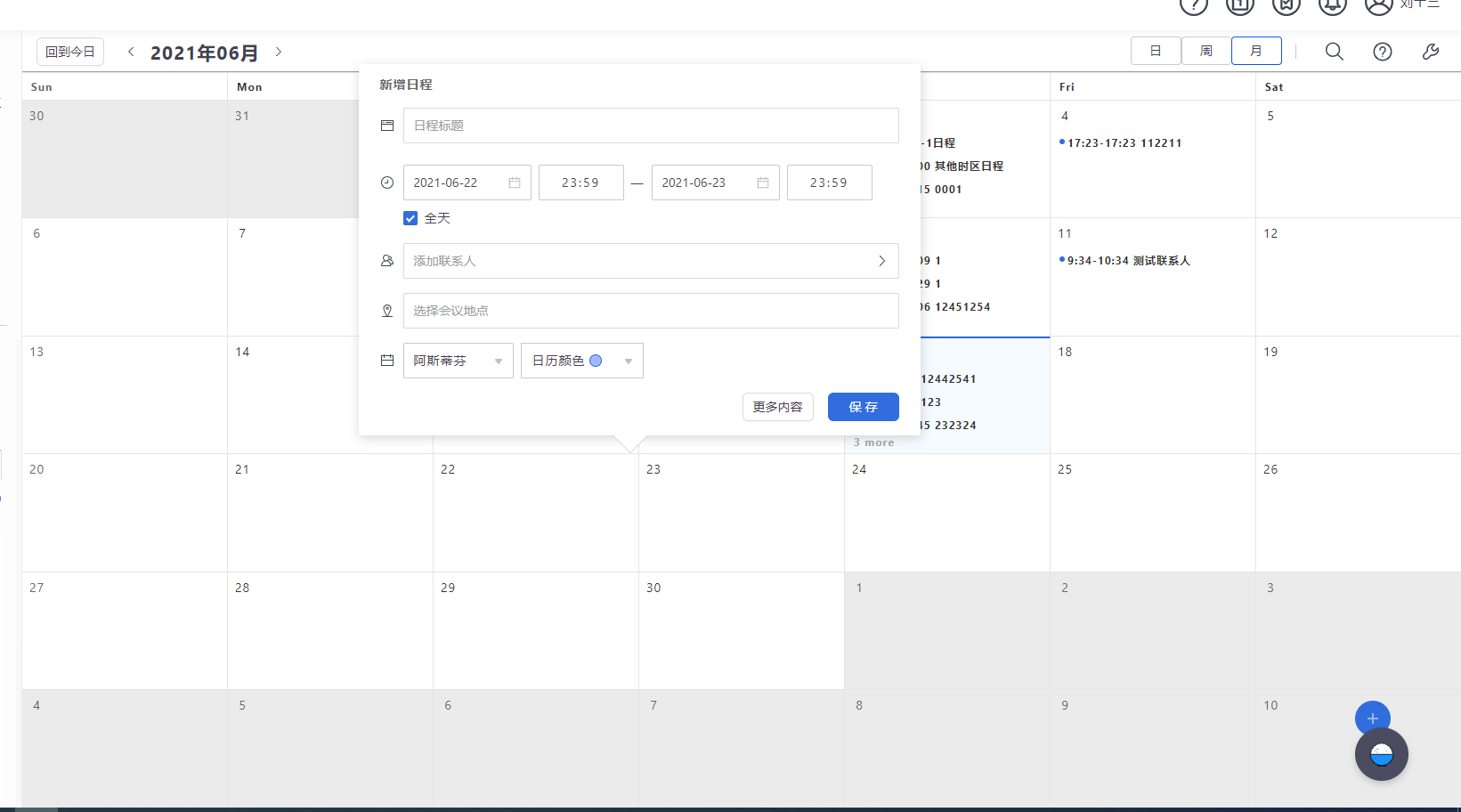The width and height of the screenshot is (1461, 812).
Task: Click the location pin icon beside 选择会议地点
Action: (x=387, y=311)
